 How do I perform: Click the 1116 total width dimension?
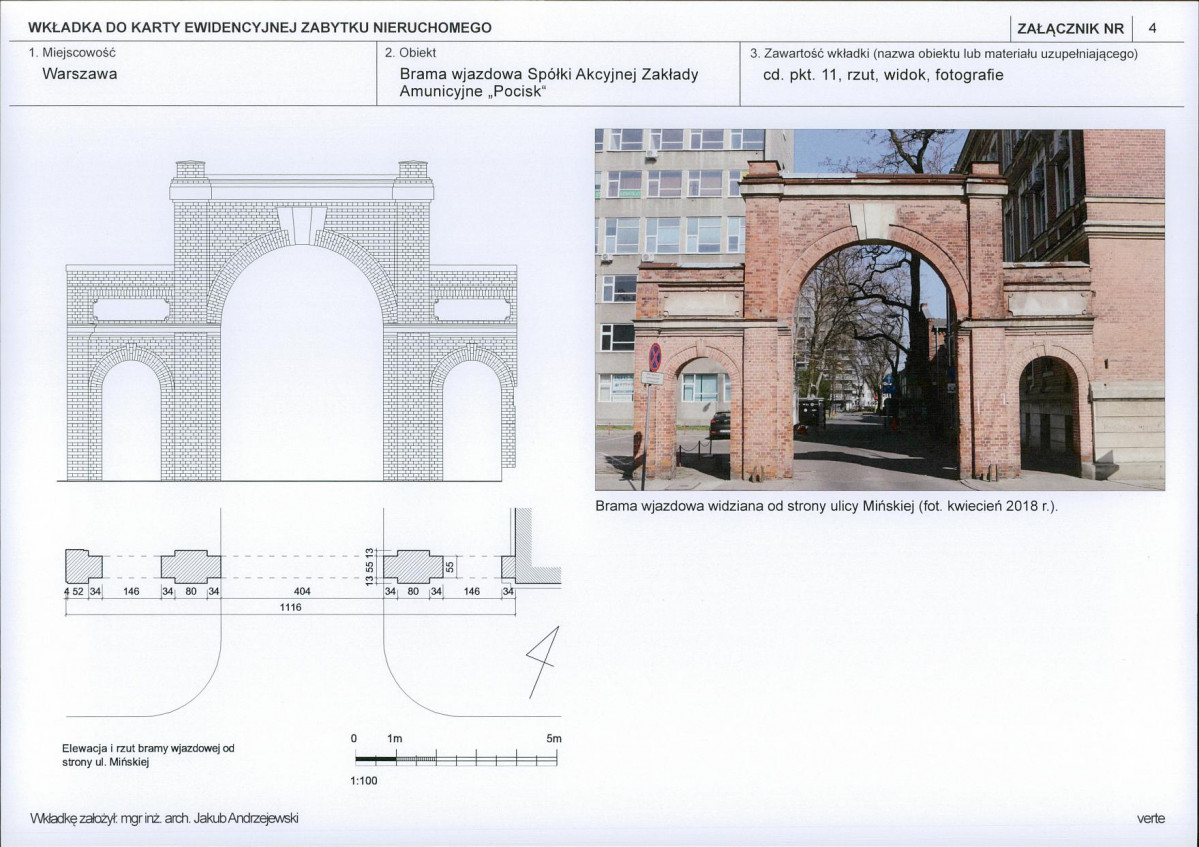(x=291, y=607)
